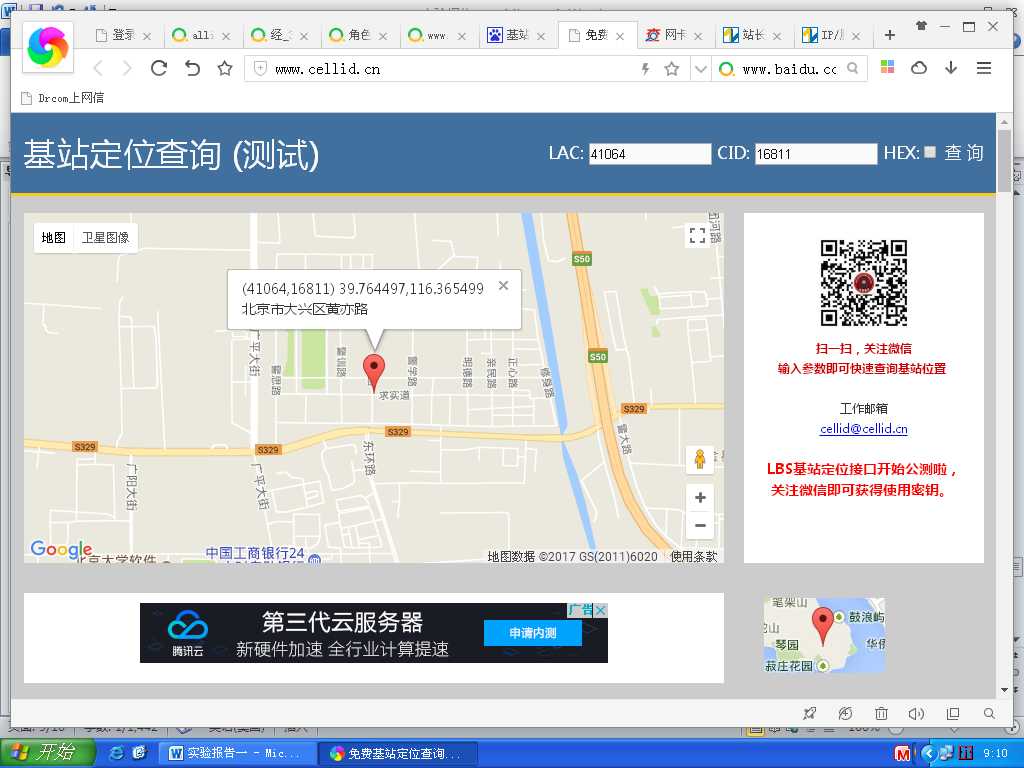
Task: Click the 查询 query button
Action: (x=964, y=153)
